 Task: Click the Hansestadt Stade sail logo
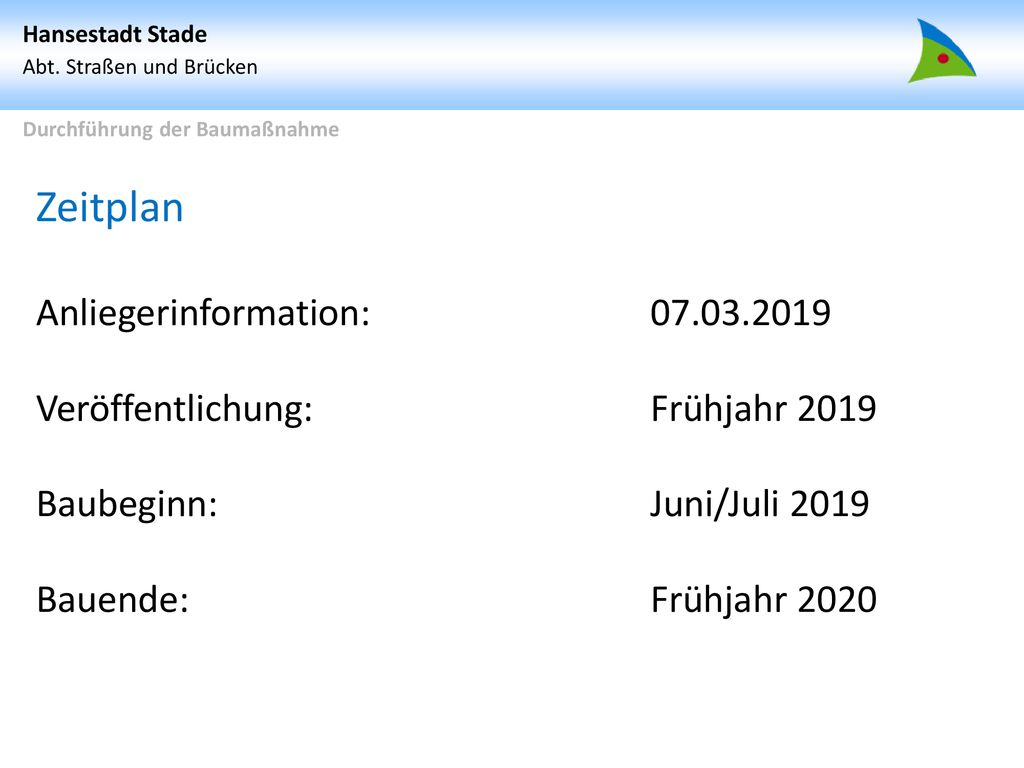click(x=942, y=51)
